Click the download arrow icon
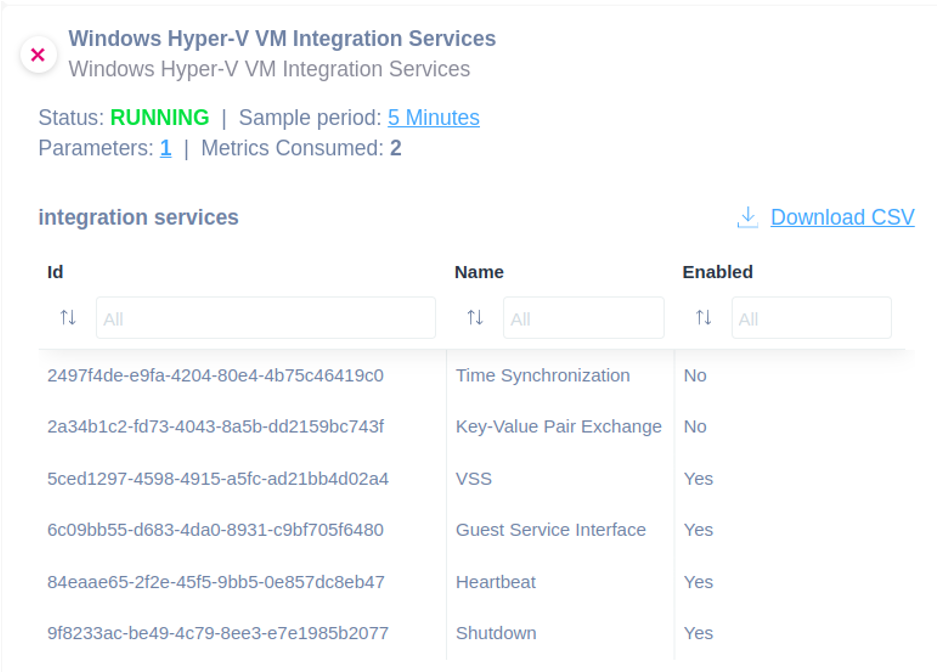 [747, 217]
